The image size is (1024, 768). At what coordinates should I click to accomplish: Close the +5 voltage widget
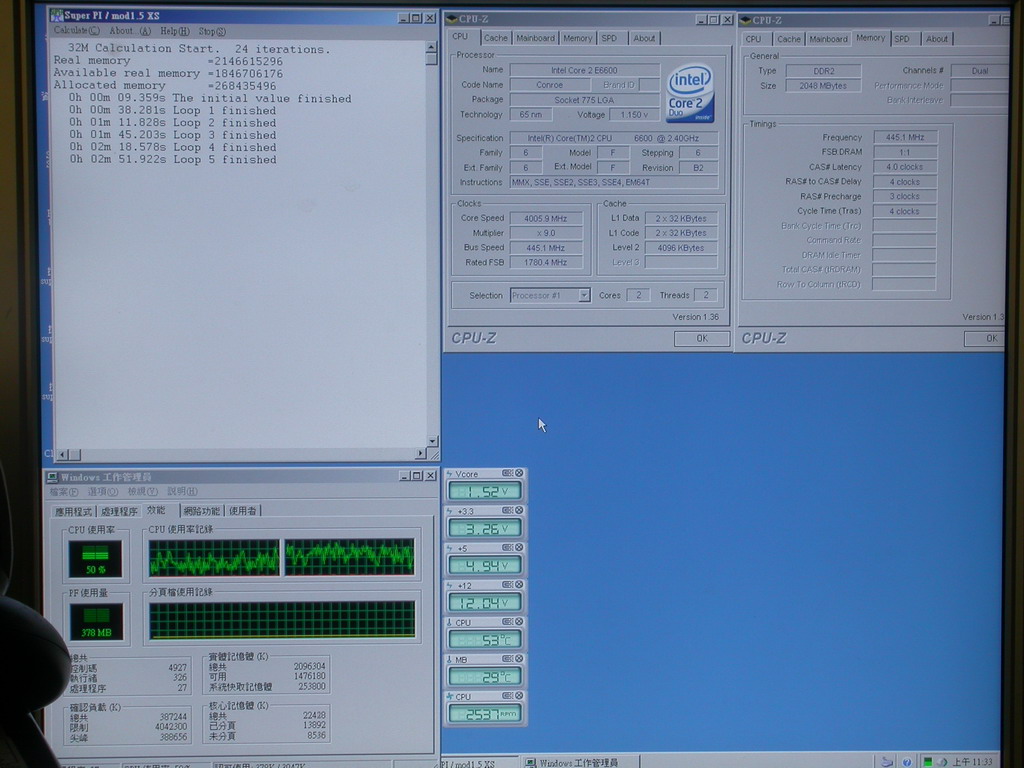pos(519,548)
